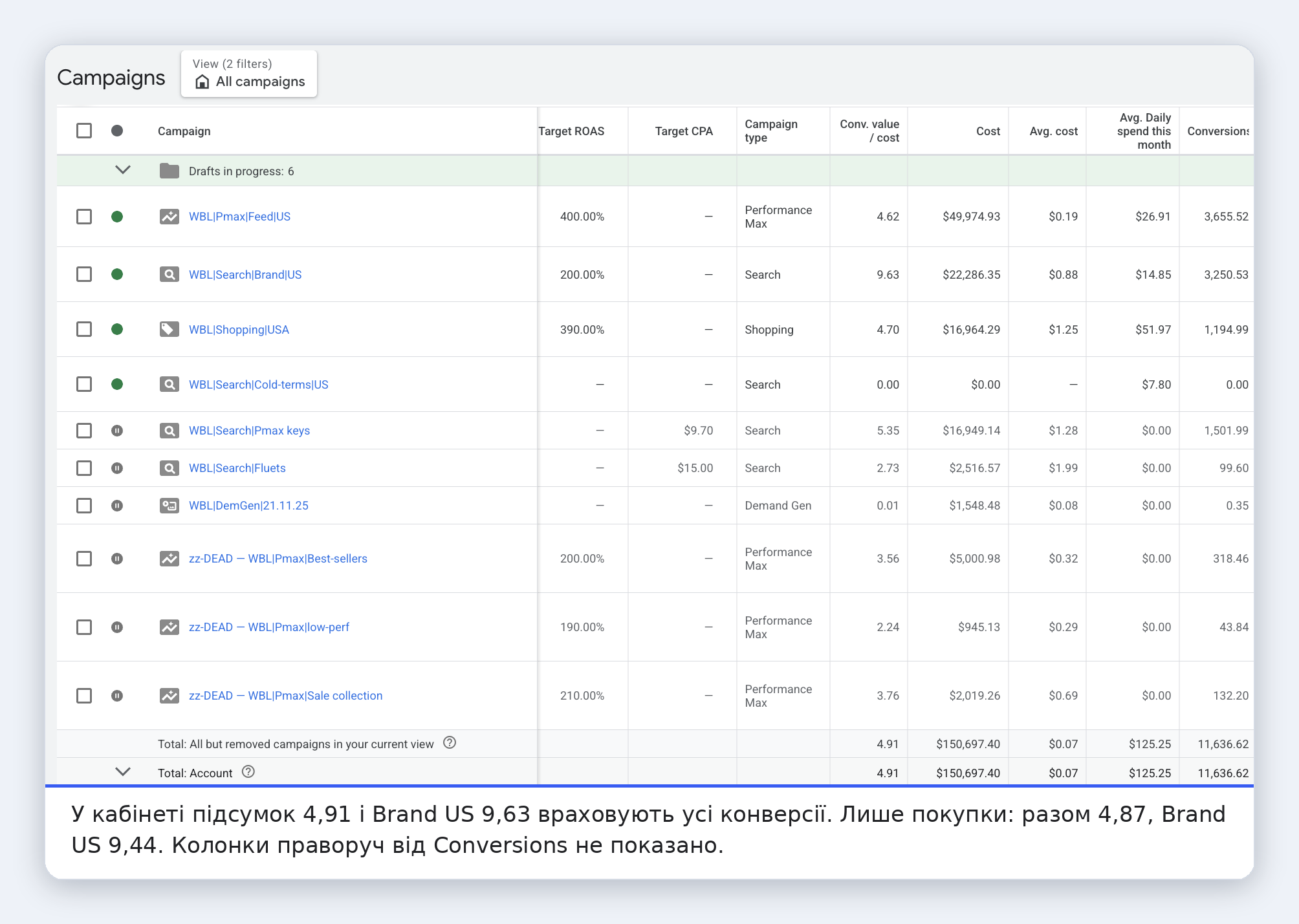The height and width of the screenshot is (924, 1299).
Task: Click enabled status dot for WBL|Shopping|USA
Action: [x=117, y=330]
